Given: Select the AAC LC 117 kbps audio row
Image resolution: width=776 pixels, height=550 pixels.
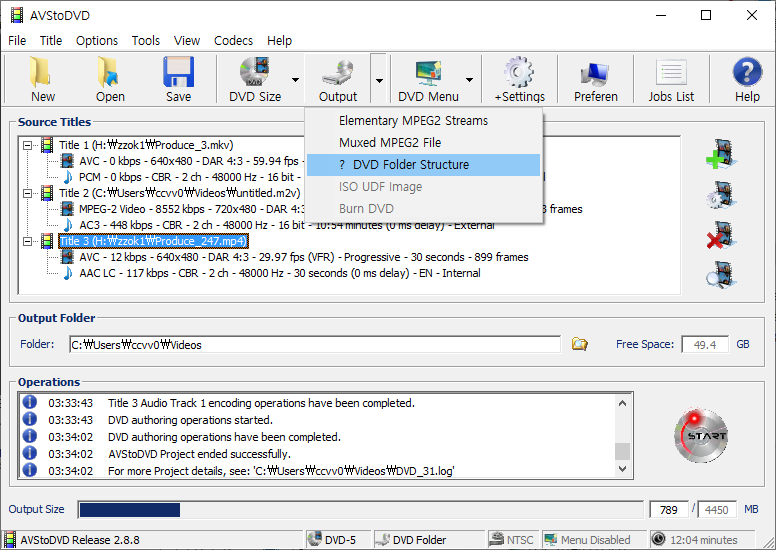Looking at the screenshot, I should pyautogui.click(x=280, y=273).
